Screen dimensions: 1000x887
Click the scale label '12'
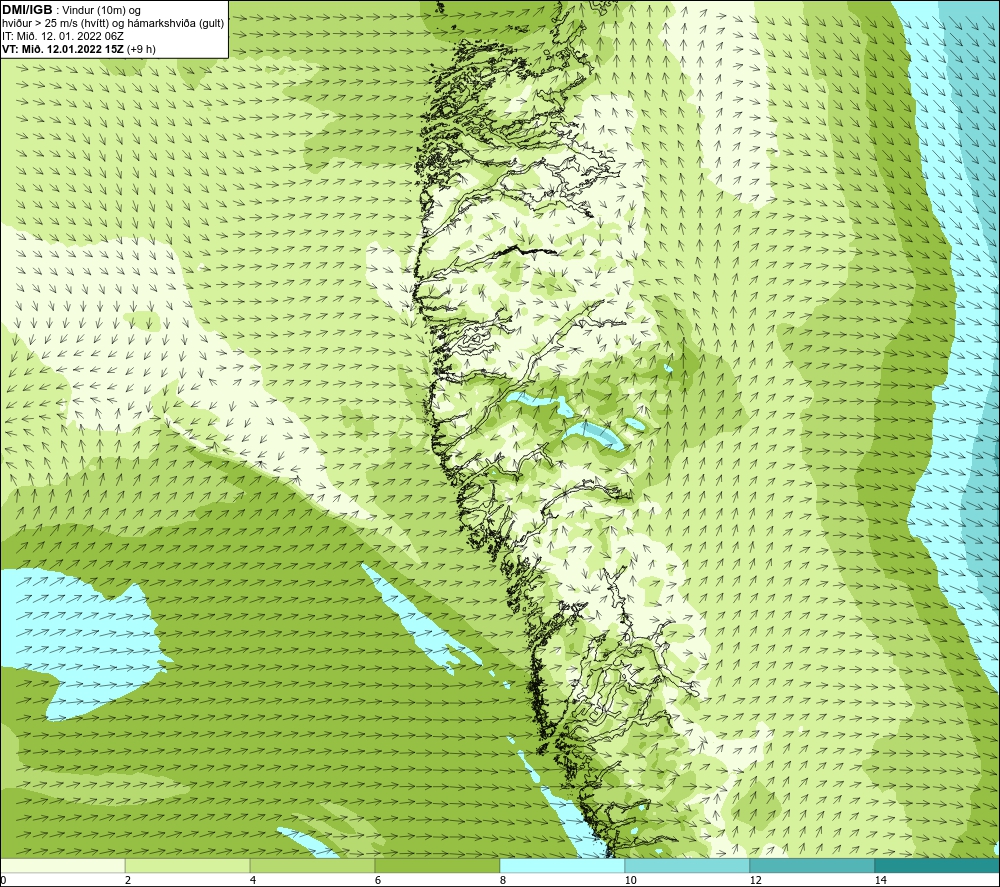[x=755, y=881]
